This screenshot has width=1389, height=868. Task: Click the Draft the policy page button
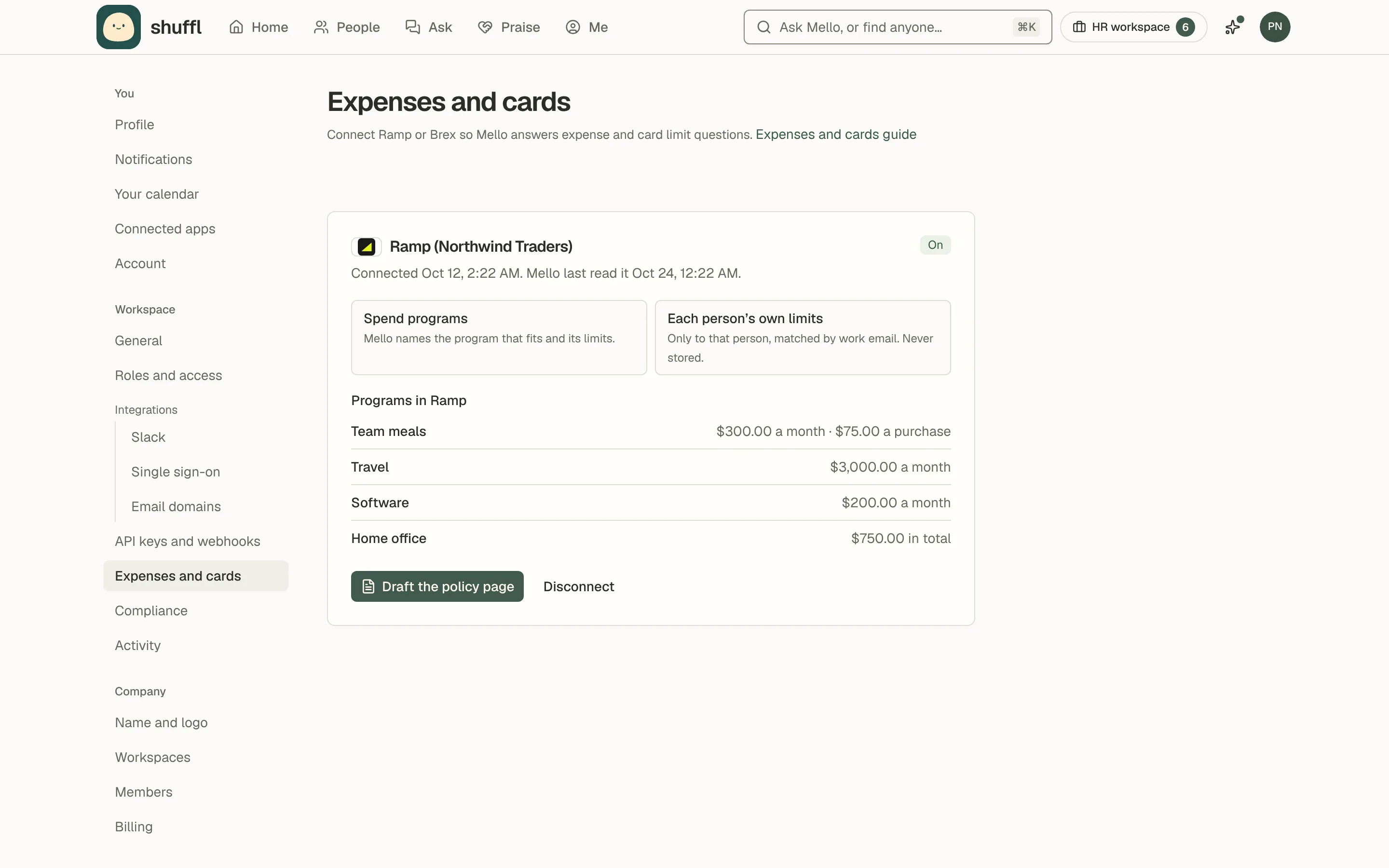(437, 586)
